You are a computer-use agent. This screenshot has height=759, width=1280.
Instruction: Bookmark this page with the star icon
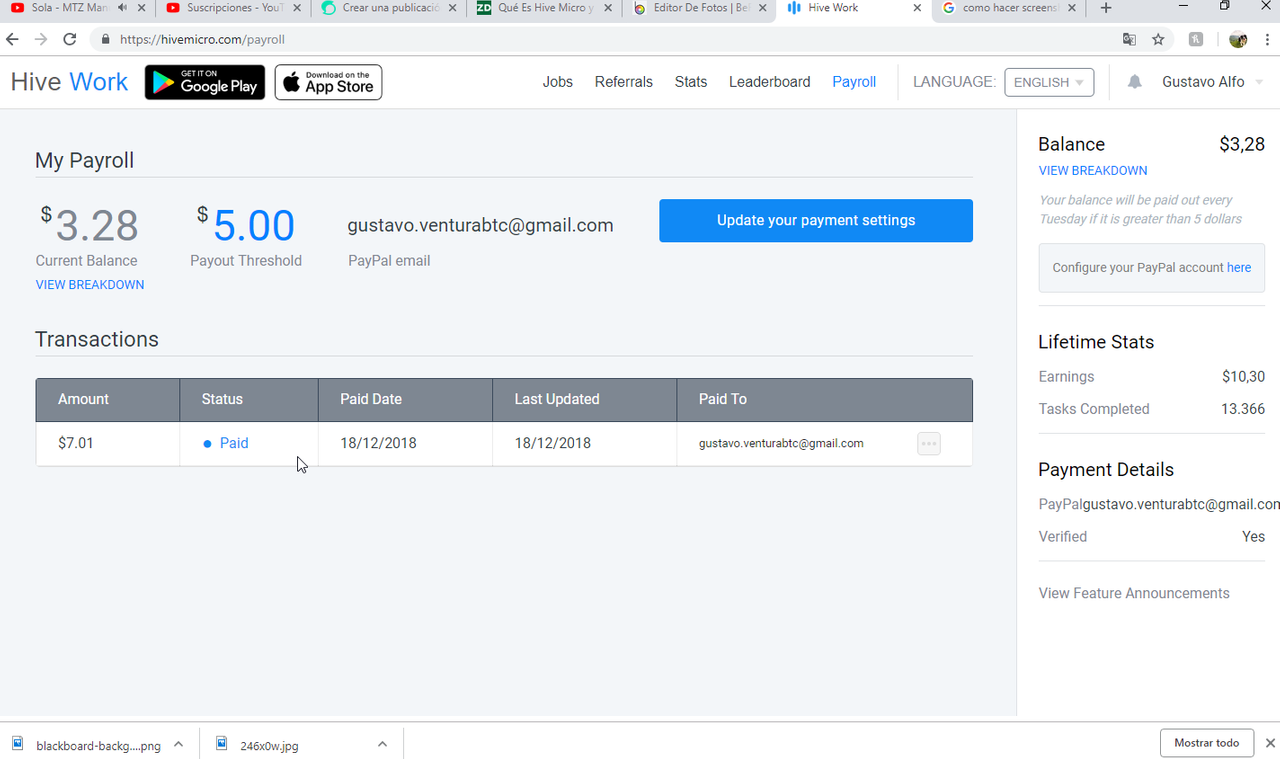tap(1158, 40)
